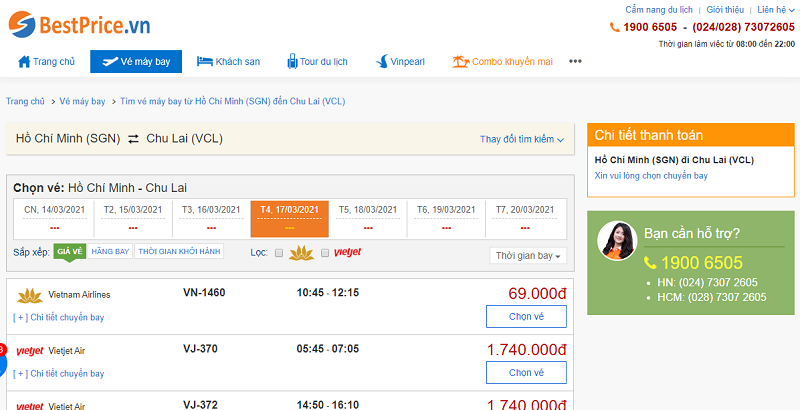Click the bed icon beside Khách sạn

coord(205,62)
